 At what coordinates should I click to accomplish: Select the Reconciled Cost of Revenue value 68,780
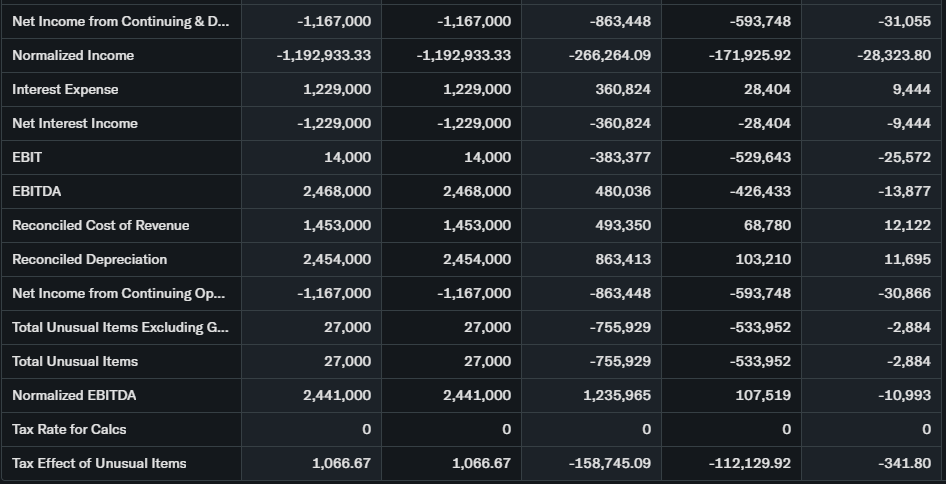767,225
